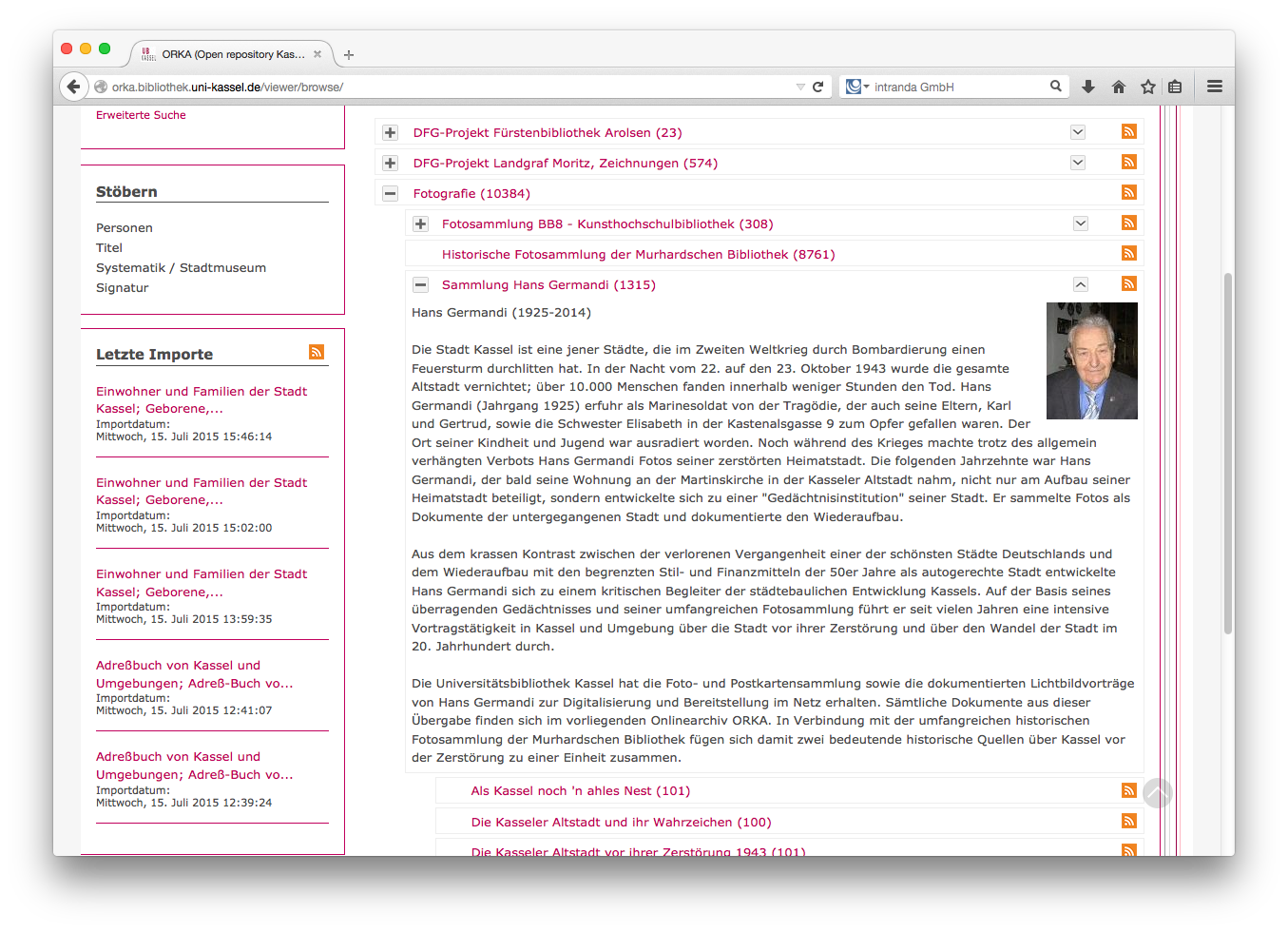
Task: Open RSS feed for DFG-Projekt Fürstenbibliothek Arolsen
Action: pyautogui.click(x=1129, y=132)
